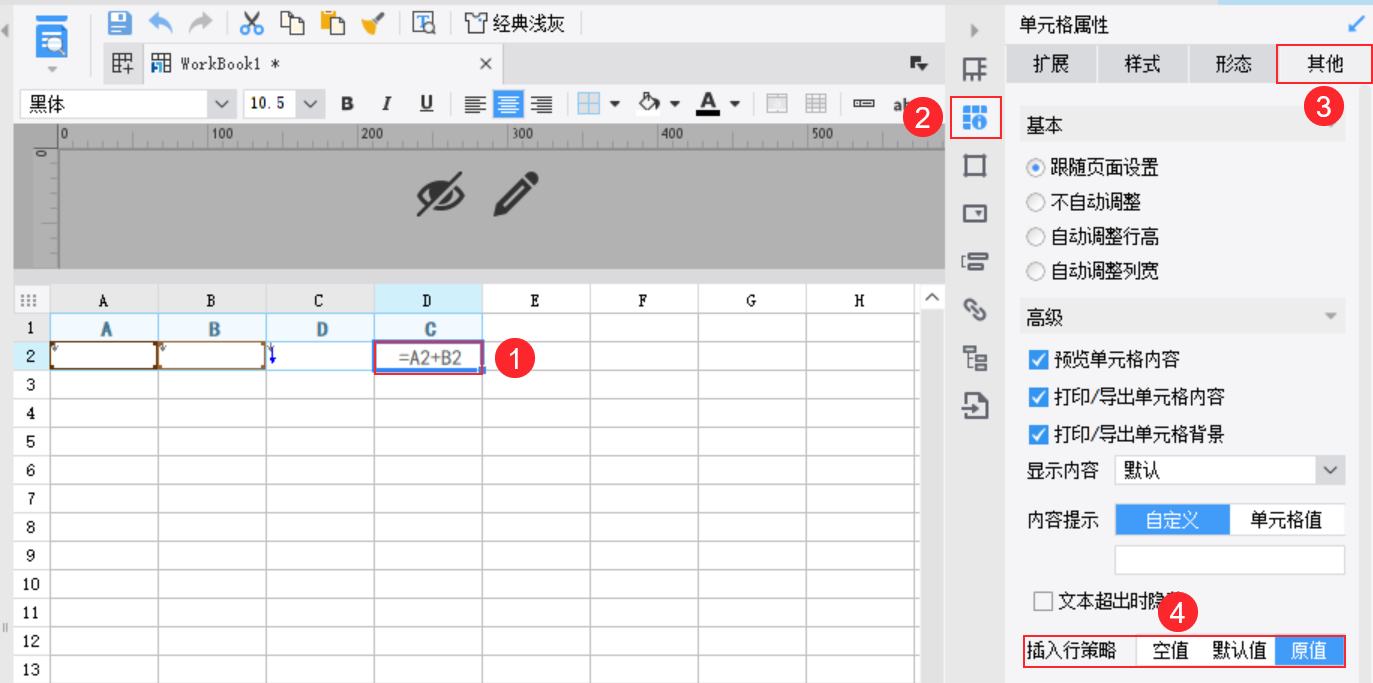
Task: Click the content hint text field
Action: point(1230,560)
